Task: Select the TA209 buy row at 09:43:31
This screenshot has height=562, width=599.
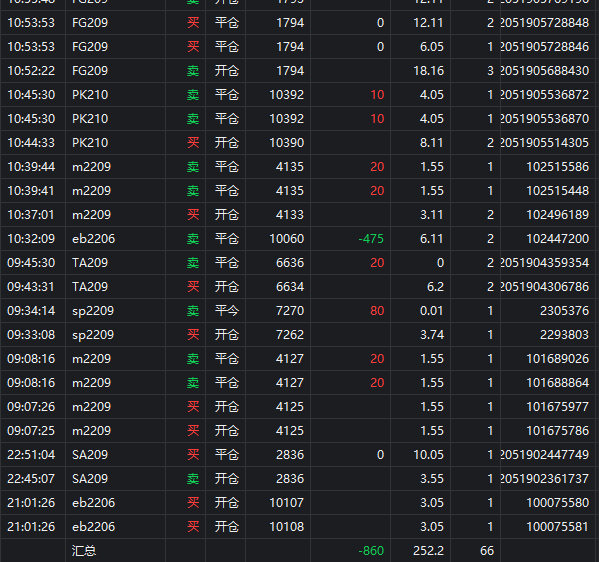Action: tap(300, 287)
